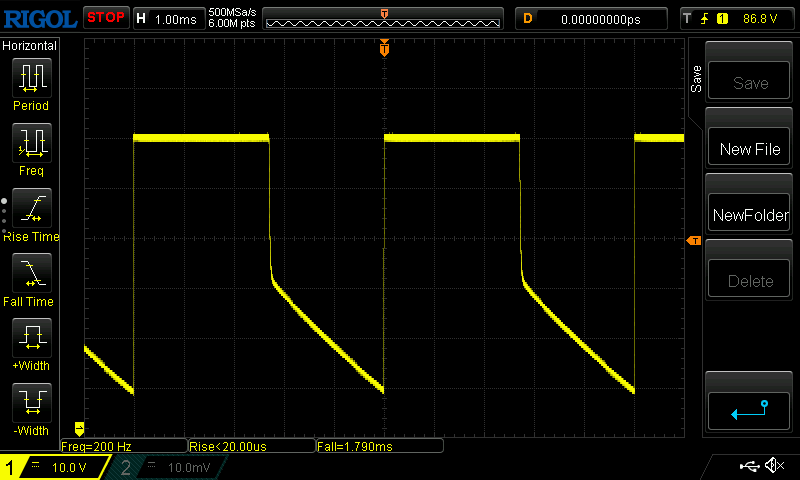
Task: Click the Horizontal menu title
Action: (x=30, y=46)
